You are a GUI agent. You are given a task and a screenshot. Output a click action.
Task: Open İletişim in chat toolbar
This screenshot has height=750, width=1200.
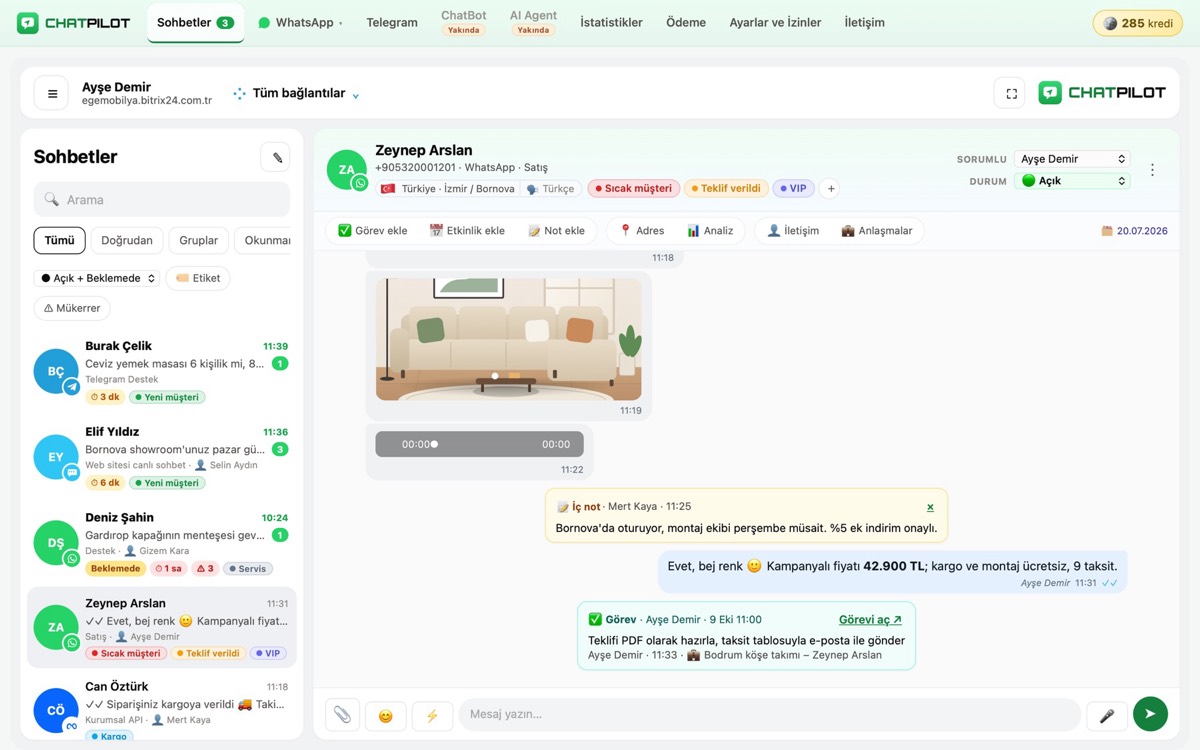click(793, 231)
